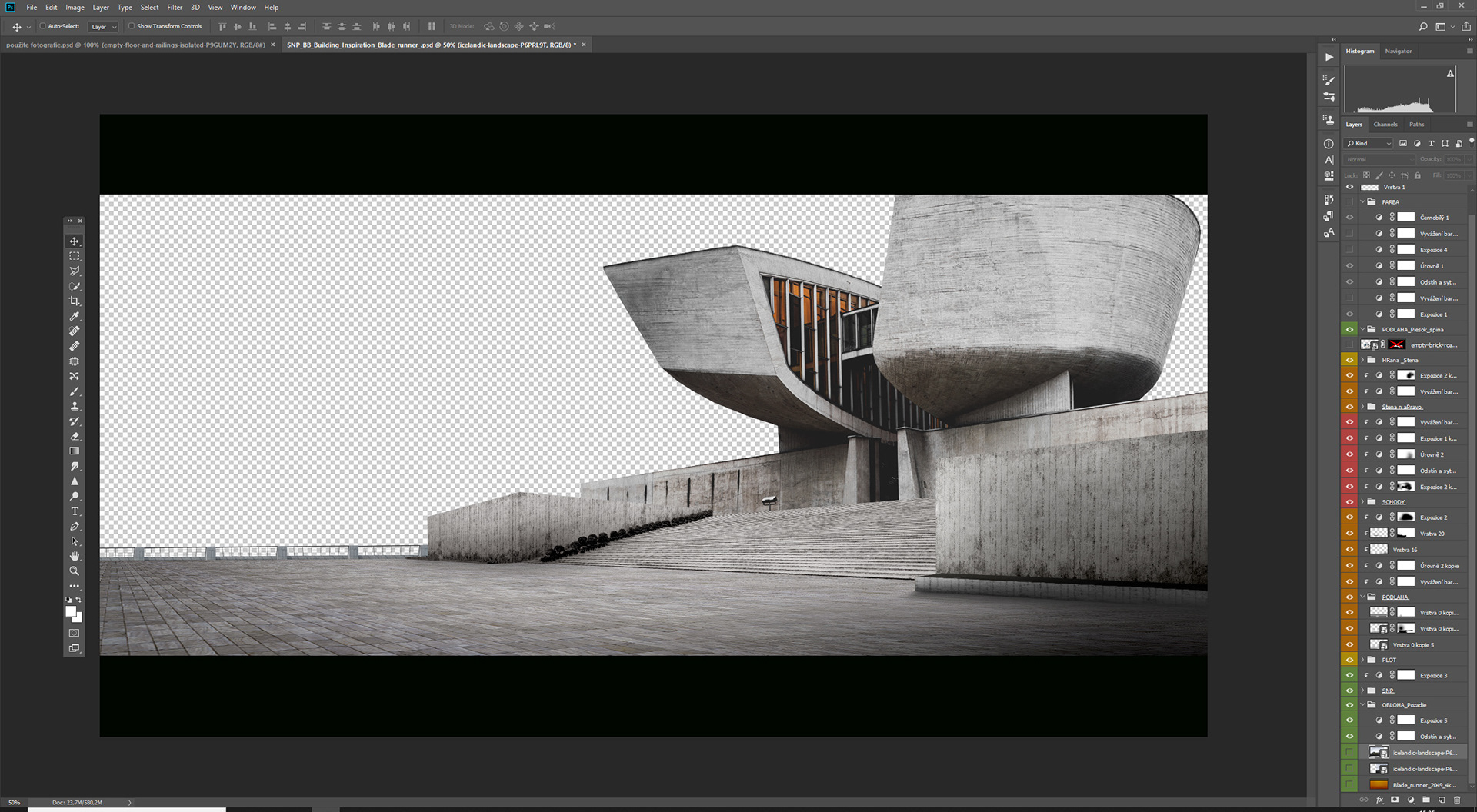Switch to the Navigator tab

[x=1398, y=52]
